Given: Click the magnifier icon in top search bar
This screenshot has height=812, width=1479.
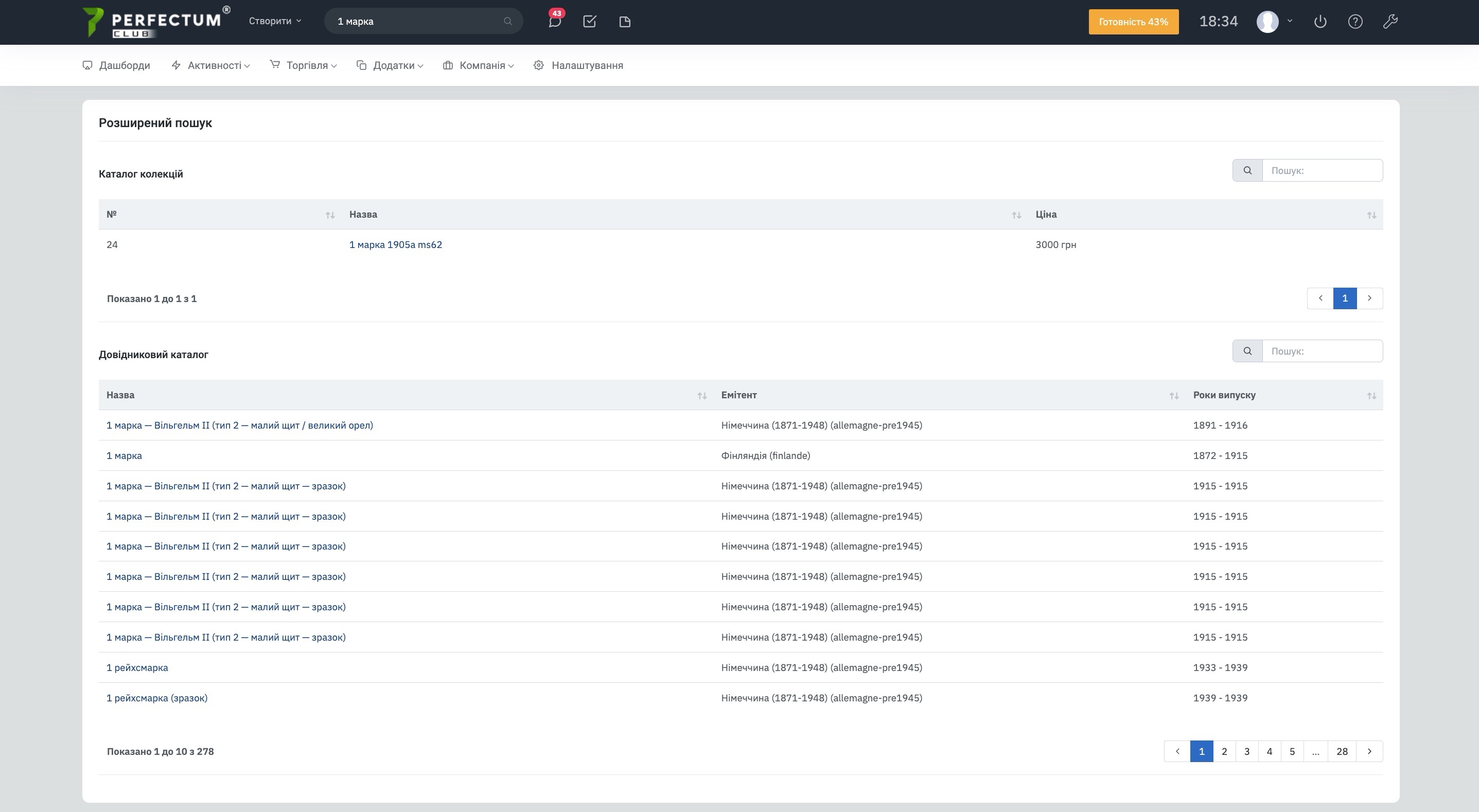Looking at the screenshot, I should pyautogui.click(x=507, y=21).
